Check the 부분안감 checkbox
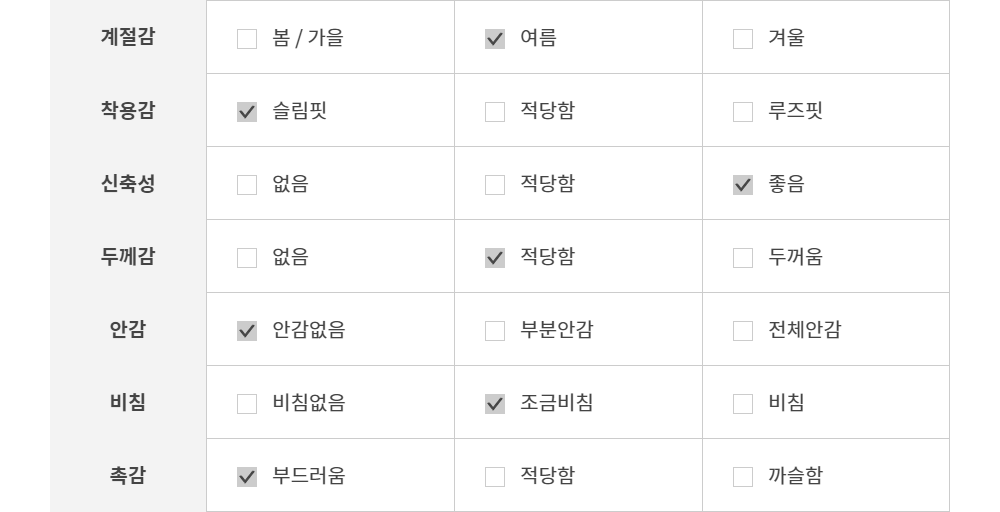The image size is (1000, 512). pos(495,332)
